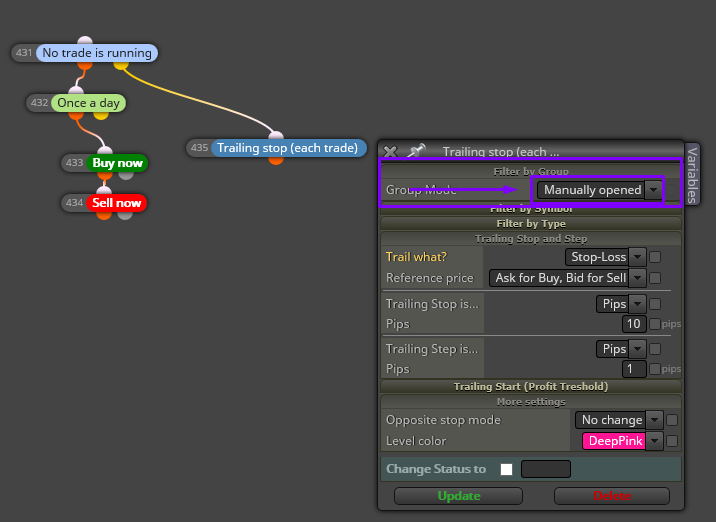Click gray output dot of 'Buy now'
This screenshot has height=522, width=716.
126,175
